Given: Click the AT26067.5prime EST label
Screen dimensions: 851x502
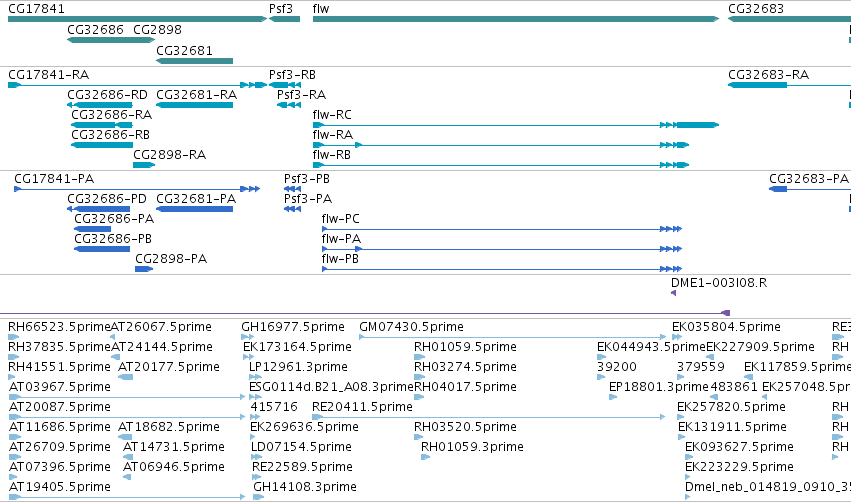Looking at the screenshot, I should [161, 327].
